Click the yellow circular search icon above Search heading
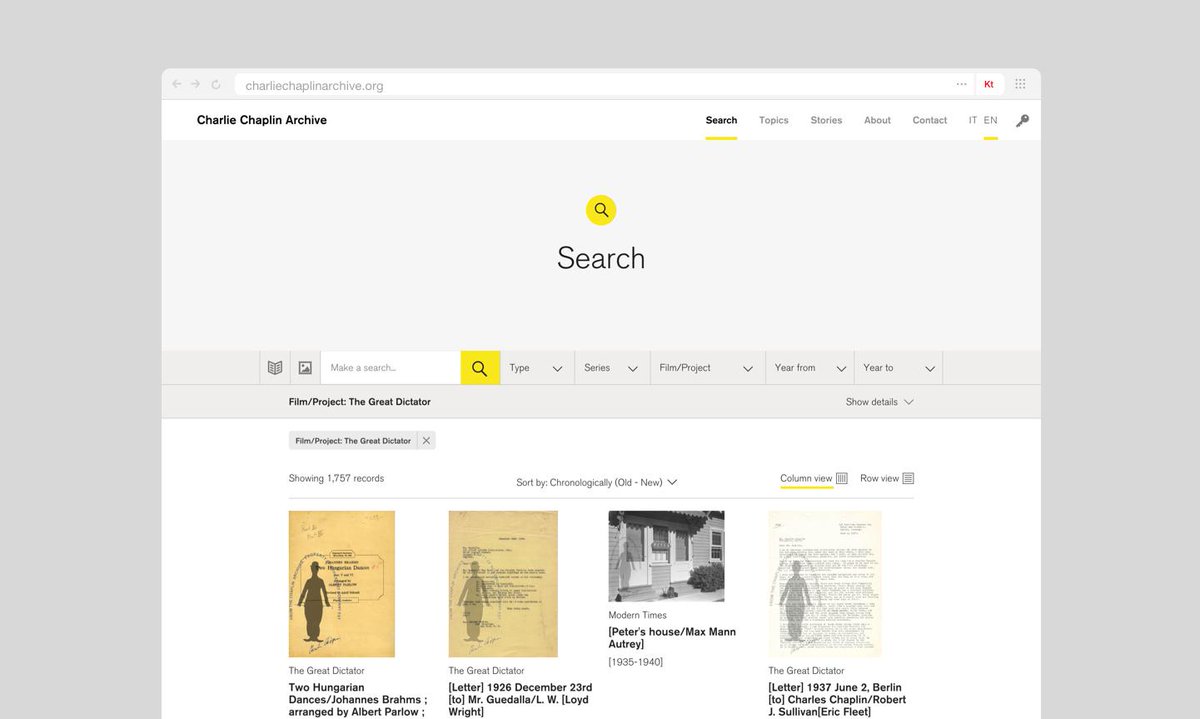The height and width of the screenshot is (719, 1200). [601, 210]
